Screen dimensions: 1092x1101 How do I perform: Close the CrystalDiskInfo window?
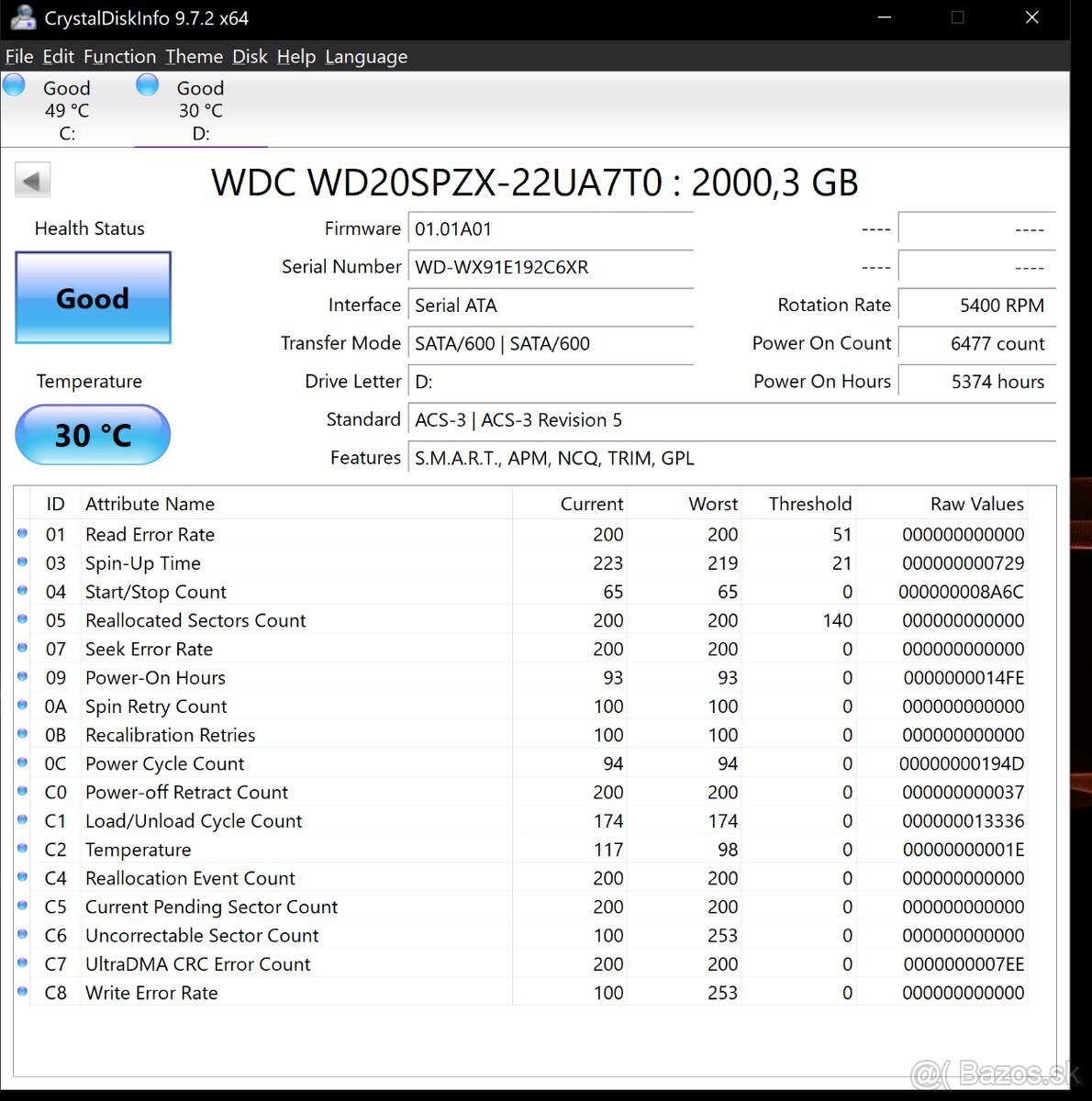[1031, 17]
